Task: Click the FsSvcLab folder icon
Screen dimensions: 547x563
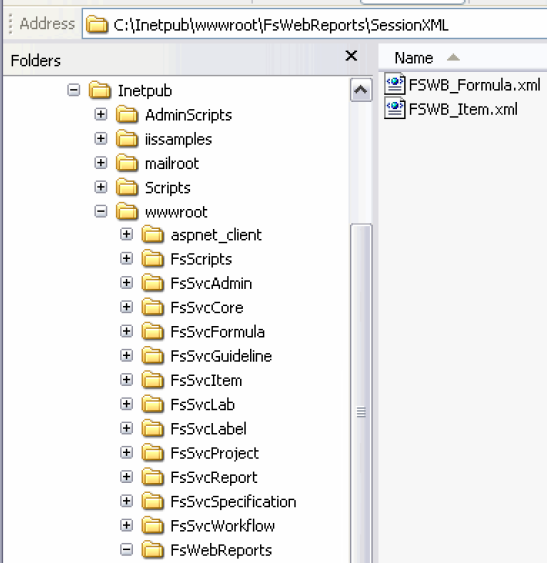Action: (x=153, y=404)
